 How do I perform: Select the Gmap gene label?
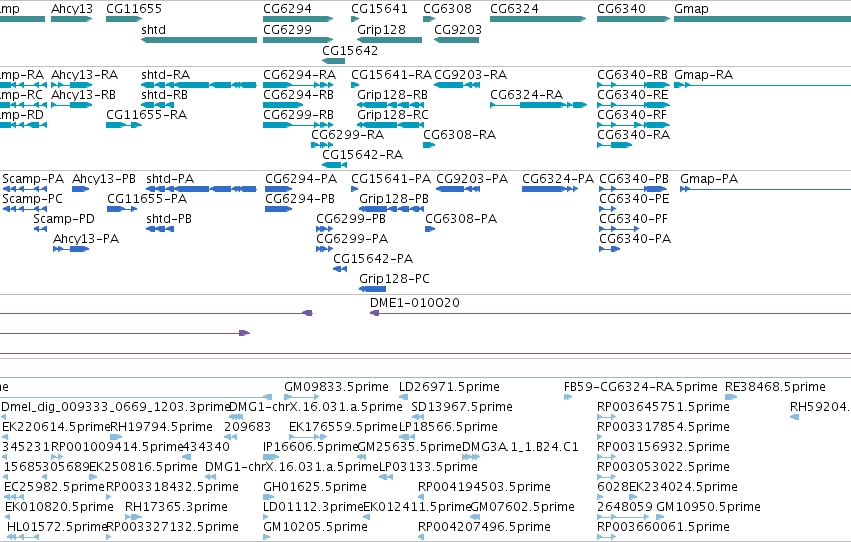point(691,9)
